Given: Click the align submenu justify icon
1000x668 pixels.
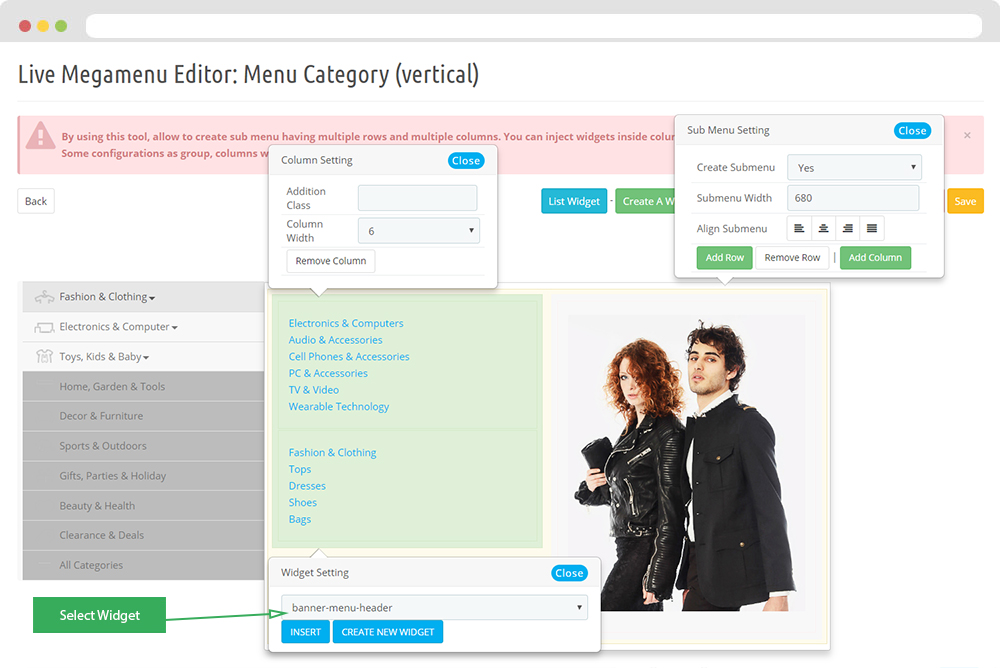Looking at the screenshot, I should tap(872, 228).
